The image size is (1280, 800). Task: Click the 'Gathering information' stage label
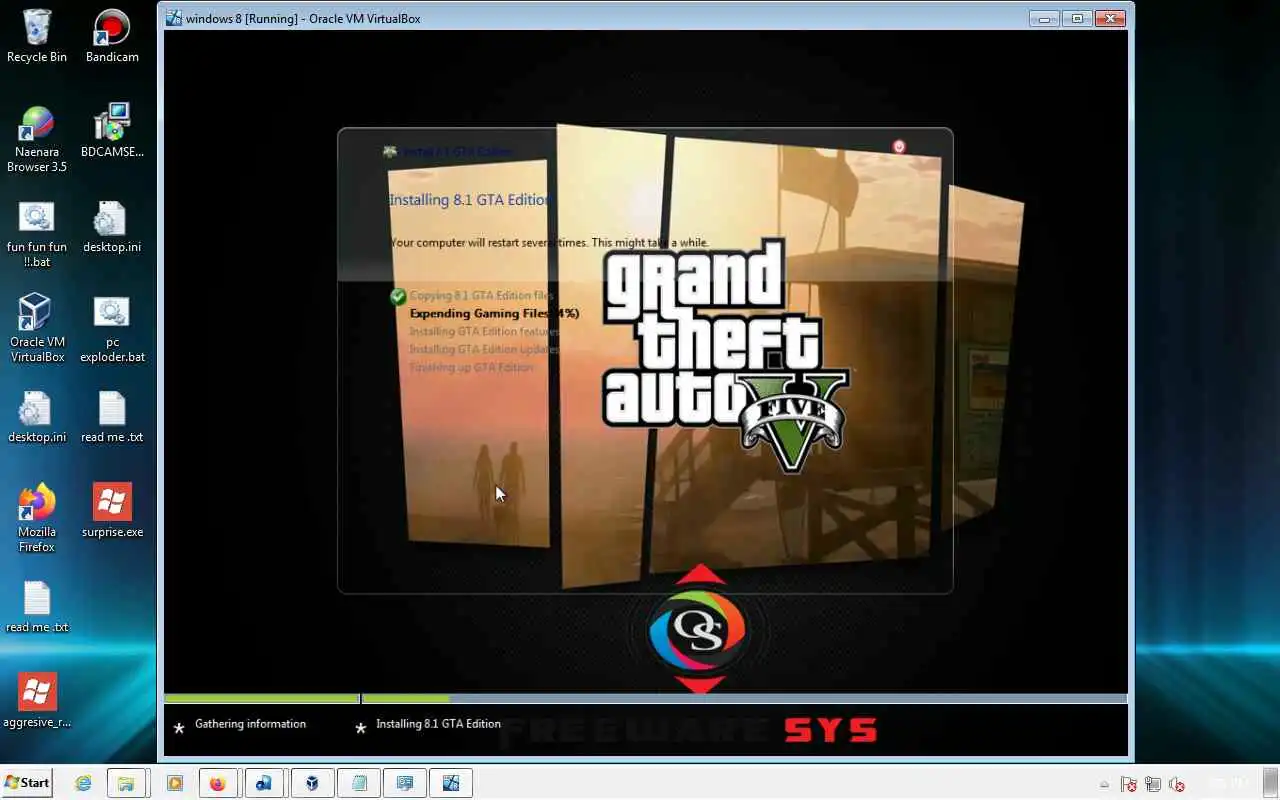click(250, 724)
